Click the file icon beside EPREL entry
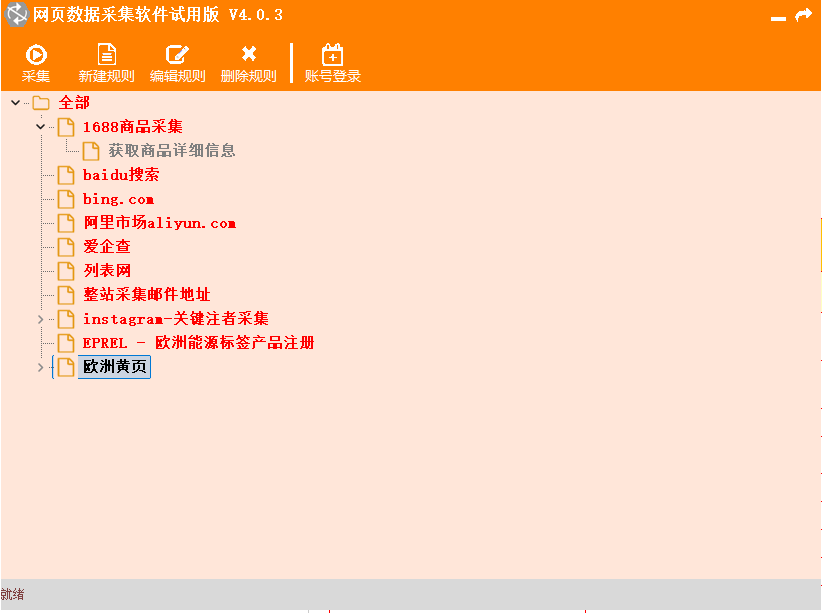The image size is (822, 613). [66, 343]
